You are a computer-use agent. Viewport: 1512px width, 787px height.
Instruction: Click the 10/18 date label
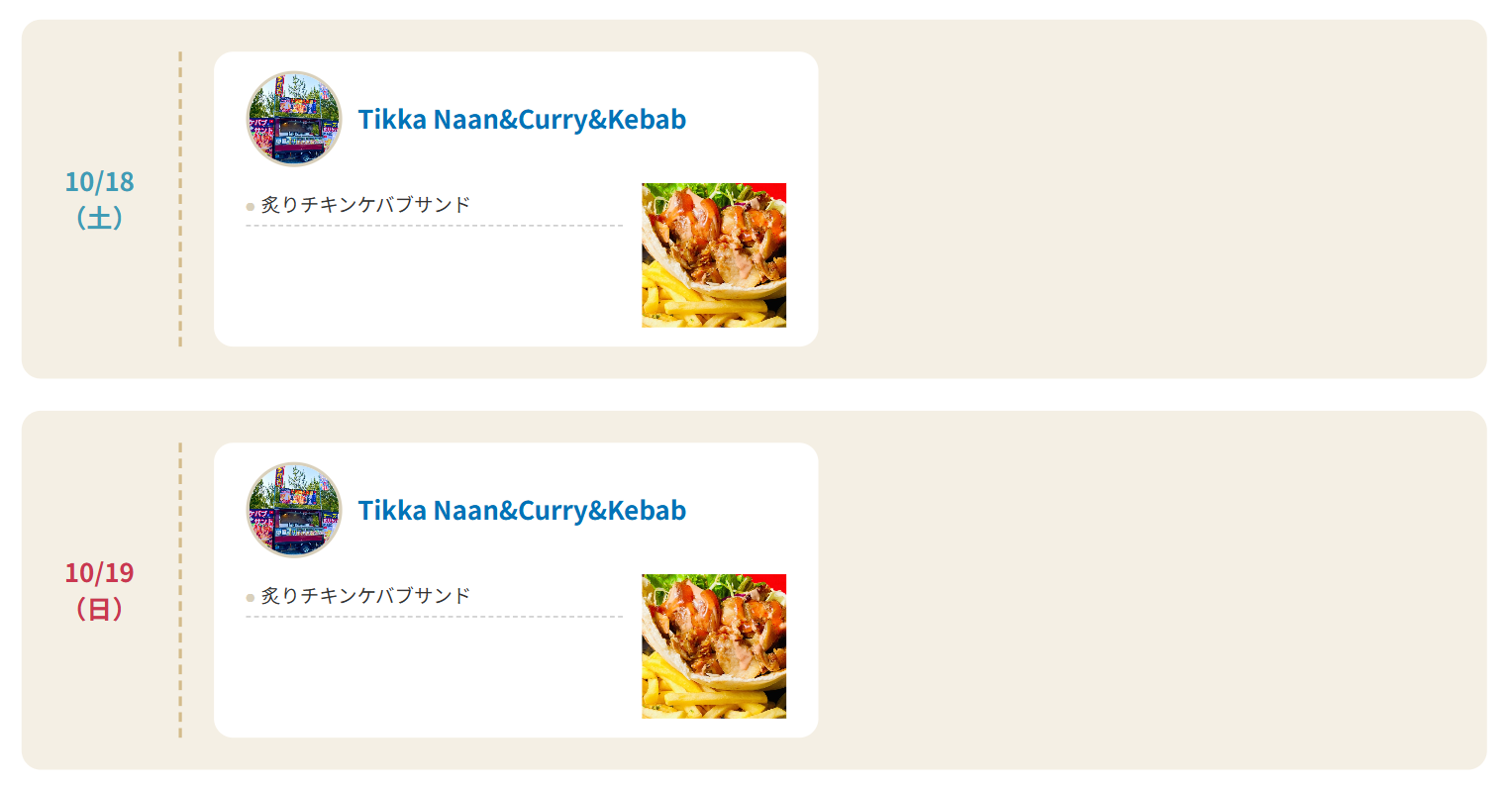pos(99,182)
